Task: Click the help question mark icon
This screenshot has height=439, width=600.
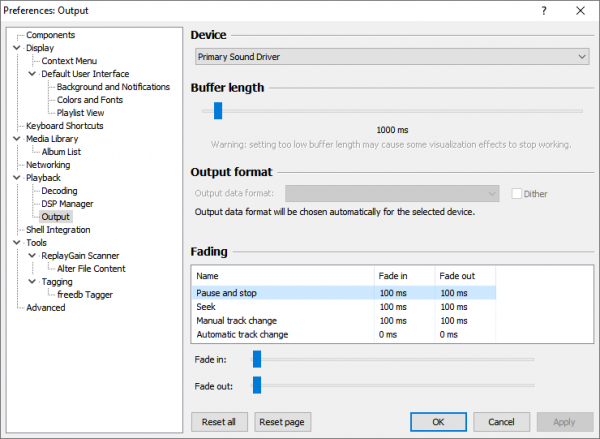Action: (544, 11)
